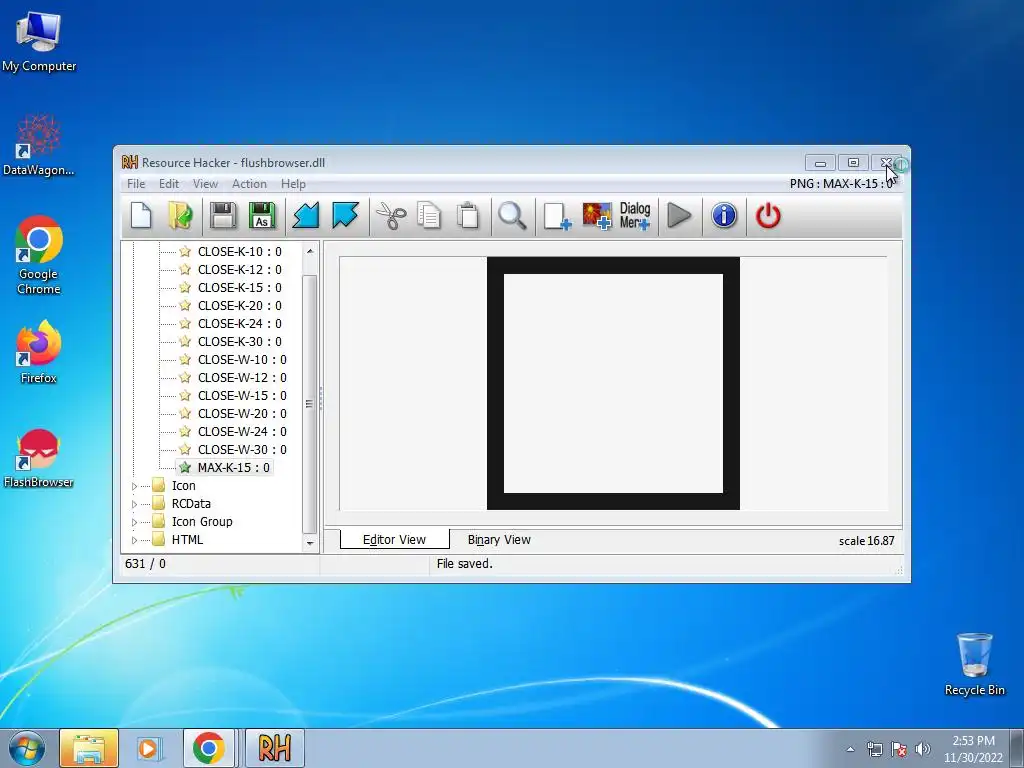Open the Windows Start button
Screen dimensions: 1024x768
coord(27,748)
